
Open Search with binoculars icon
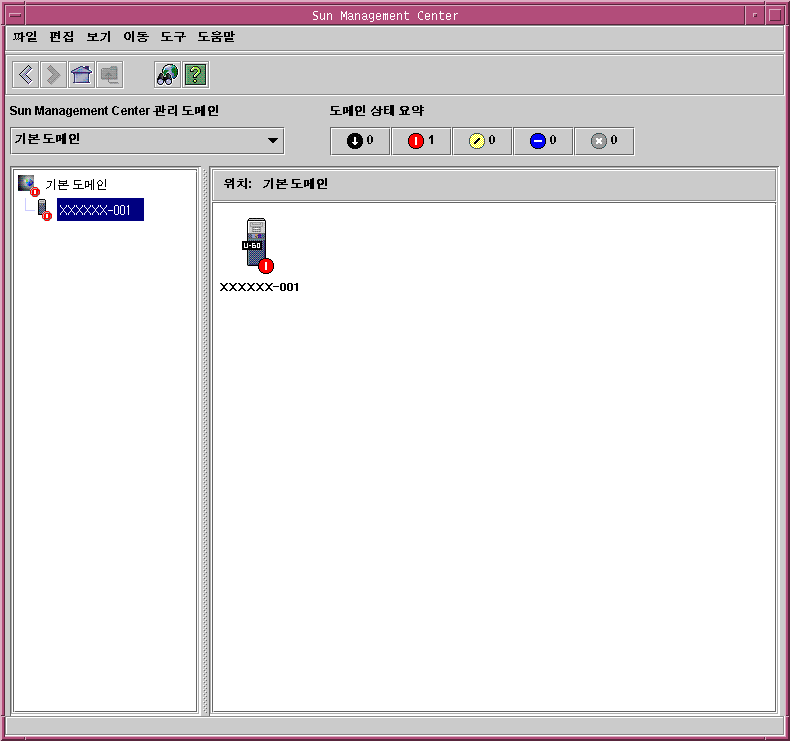click(x=167, y=75)
